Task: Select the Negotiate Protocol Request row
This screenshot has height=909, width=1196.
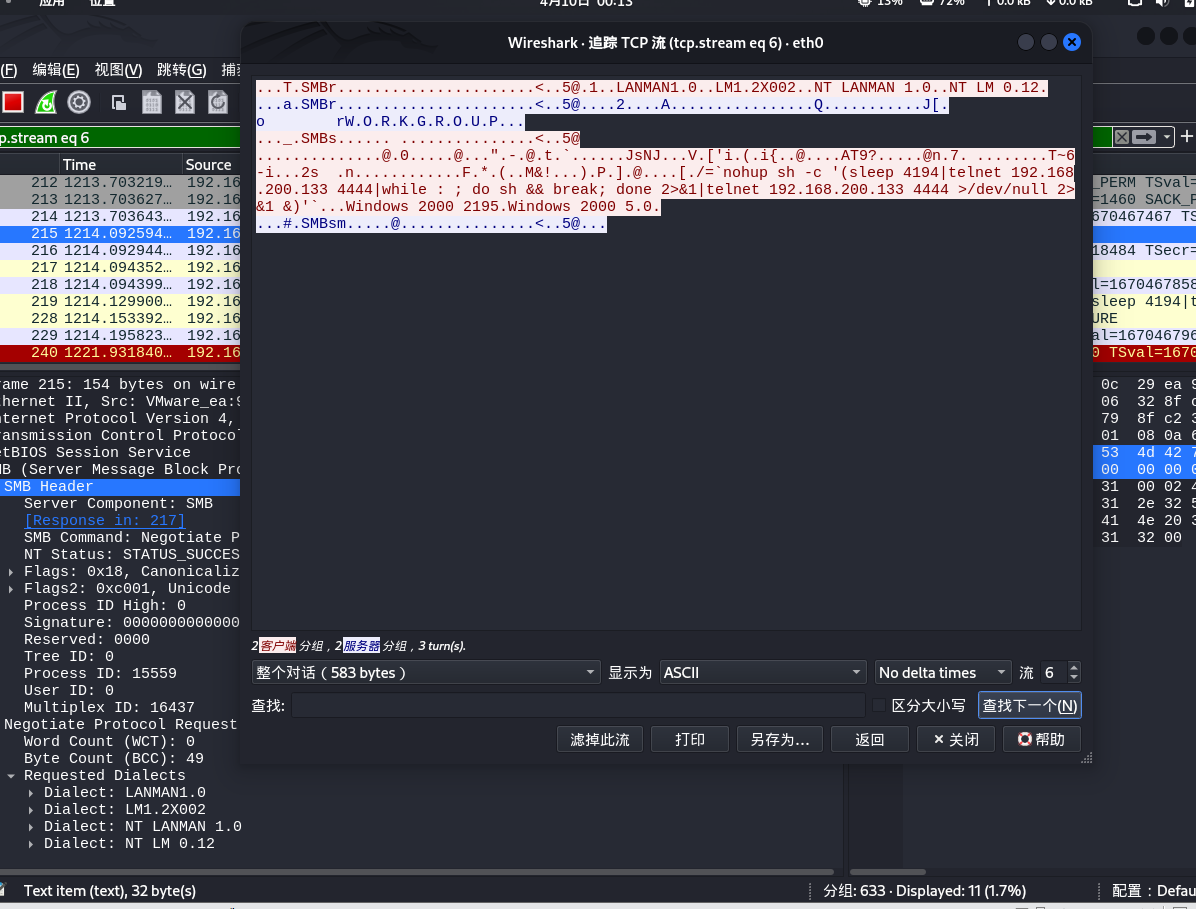Action: tap(120, 724)
